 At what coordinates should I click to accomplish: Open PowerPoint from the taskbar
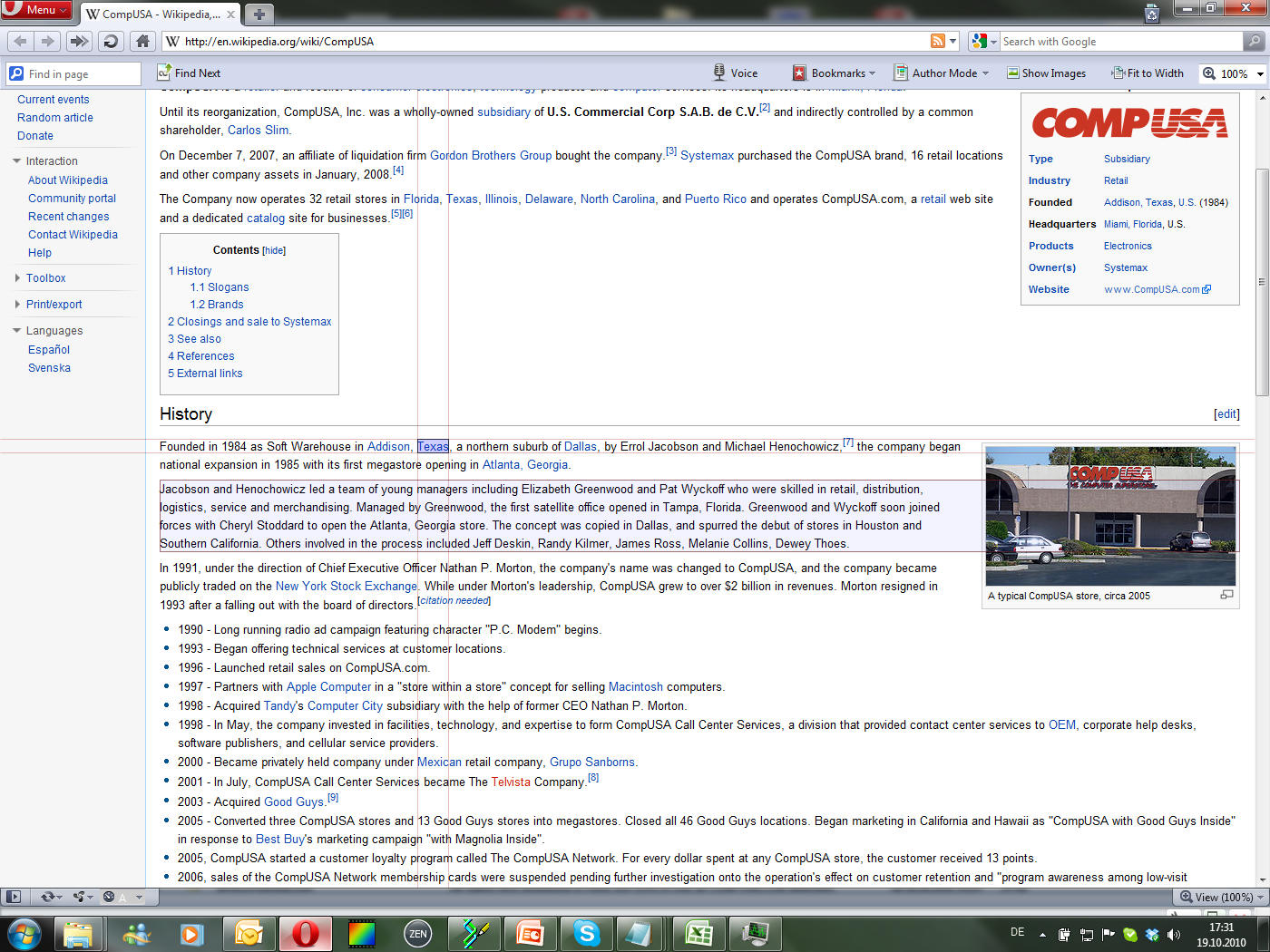click(531, 934)
